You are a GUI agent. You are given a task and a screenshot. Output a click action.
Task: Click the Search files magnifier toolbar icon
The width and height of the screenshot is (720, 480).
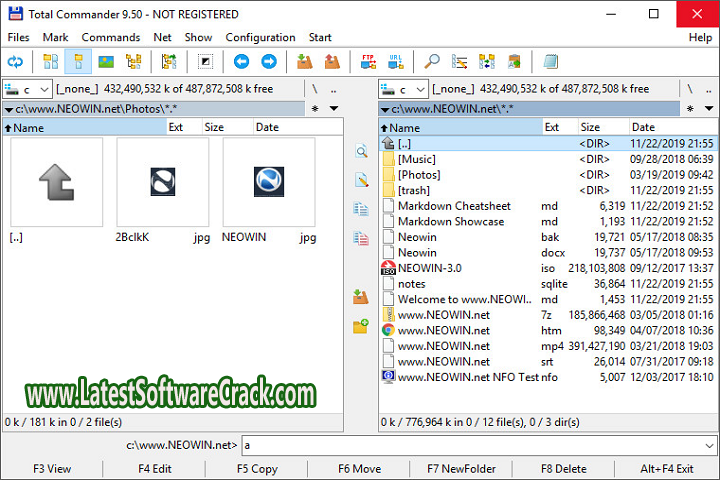432,62
